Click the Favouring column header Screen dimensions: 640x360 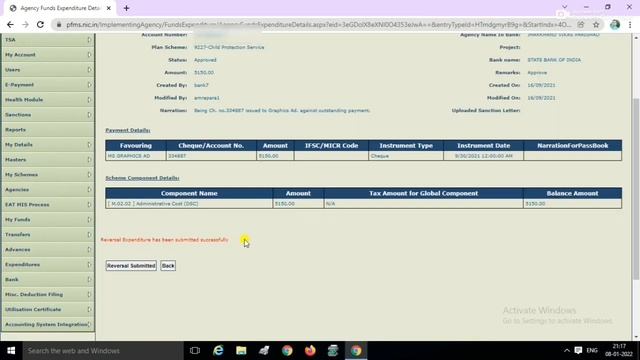tap(136, 145)
